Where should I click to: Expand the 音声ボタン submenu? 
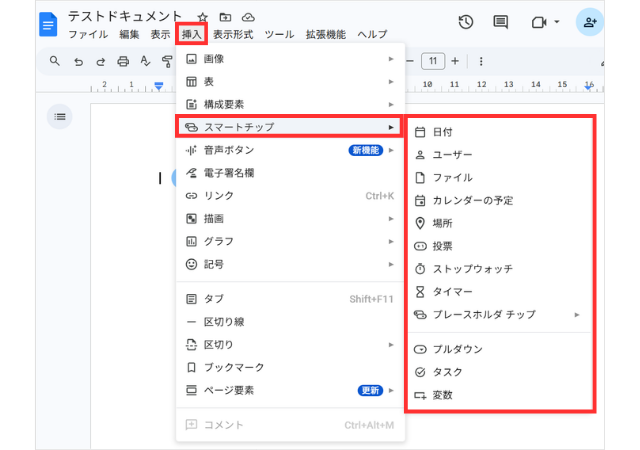tap(290, 150)
